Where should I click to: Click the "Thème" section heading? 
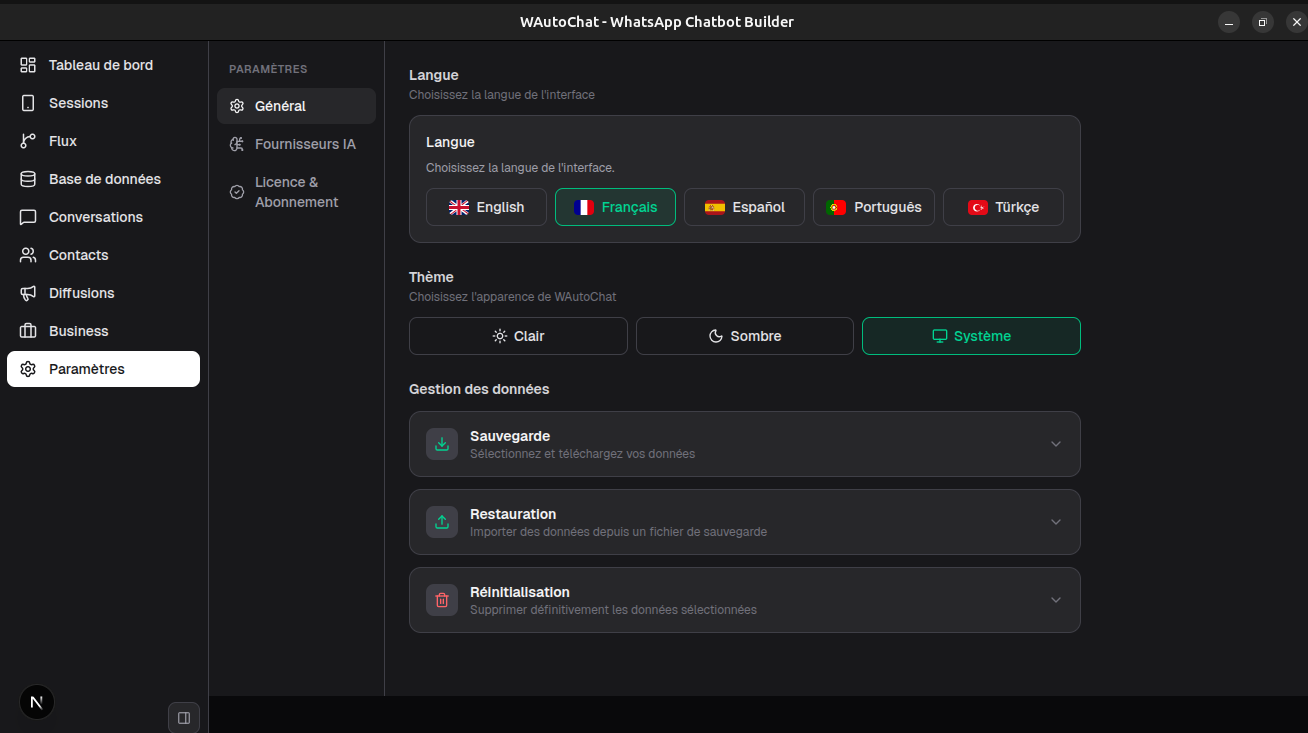click(x=431, y=277)
